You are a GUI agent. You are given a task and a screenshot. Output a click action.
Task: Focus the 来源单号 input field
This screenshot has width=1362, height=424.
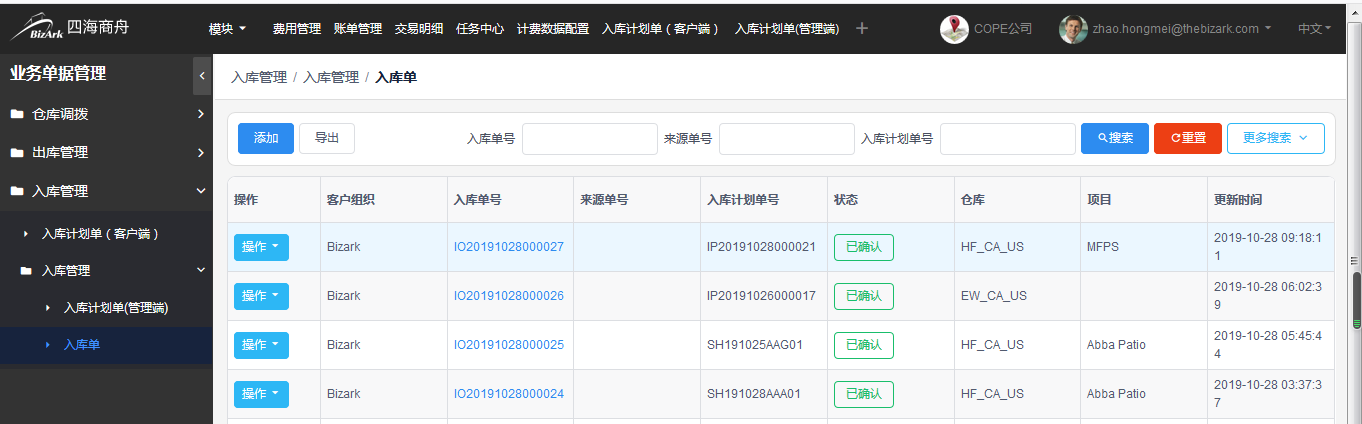[x=787, y=139]
